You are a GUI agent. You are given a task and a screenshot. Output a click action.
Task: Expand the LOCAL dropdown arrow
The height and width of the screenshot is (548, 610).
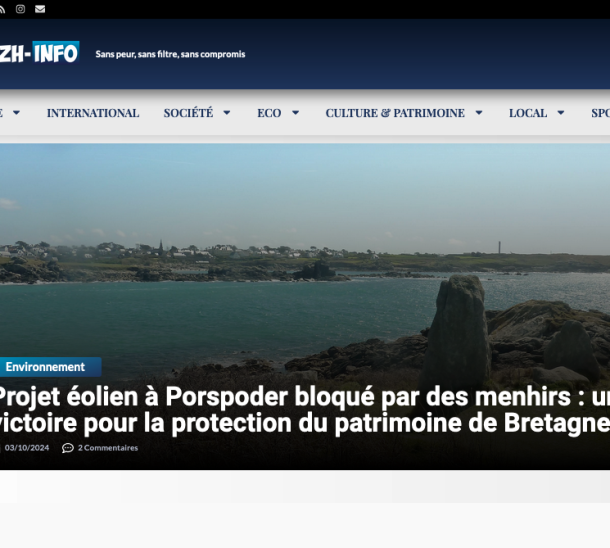coord(561,113)
